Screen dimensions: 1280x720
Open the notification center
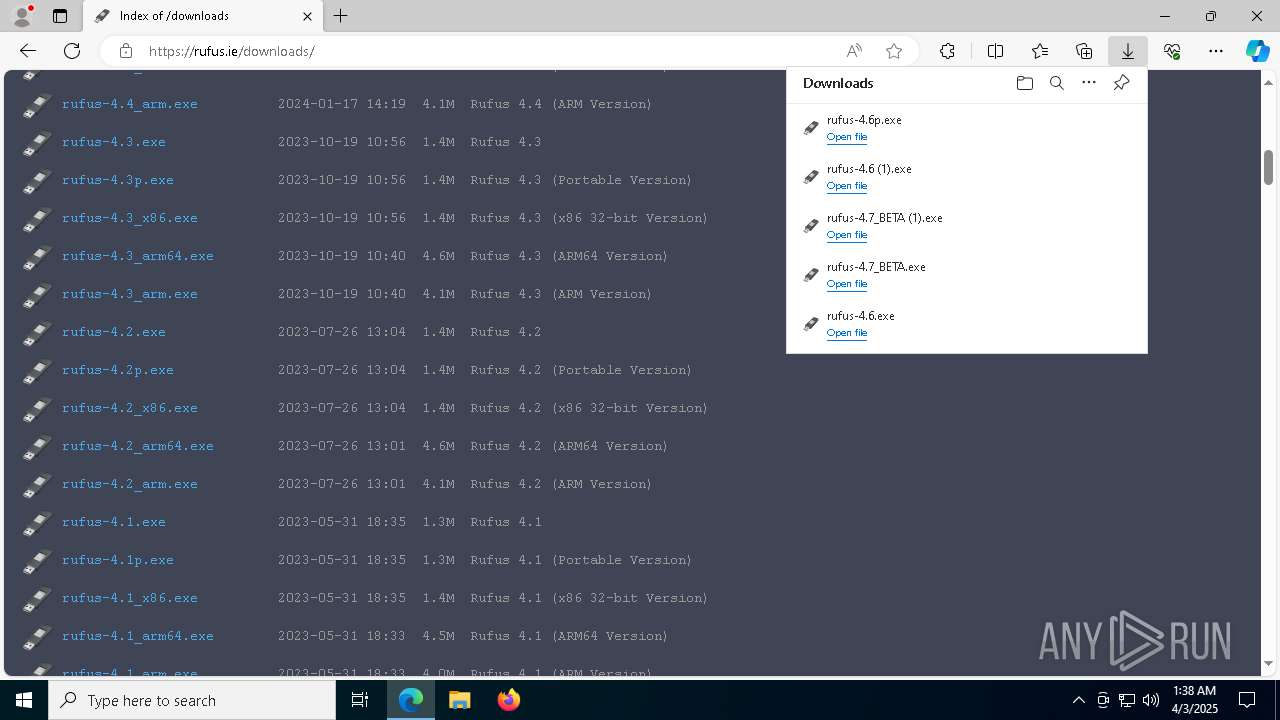tap(1247, 700)
